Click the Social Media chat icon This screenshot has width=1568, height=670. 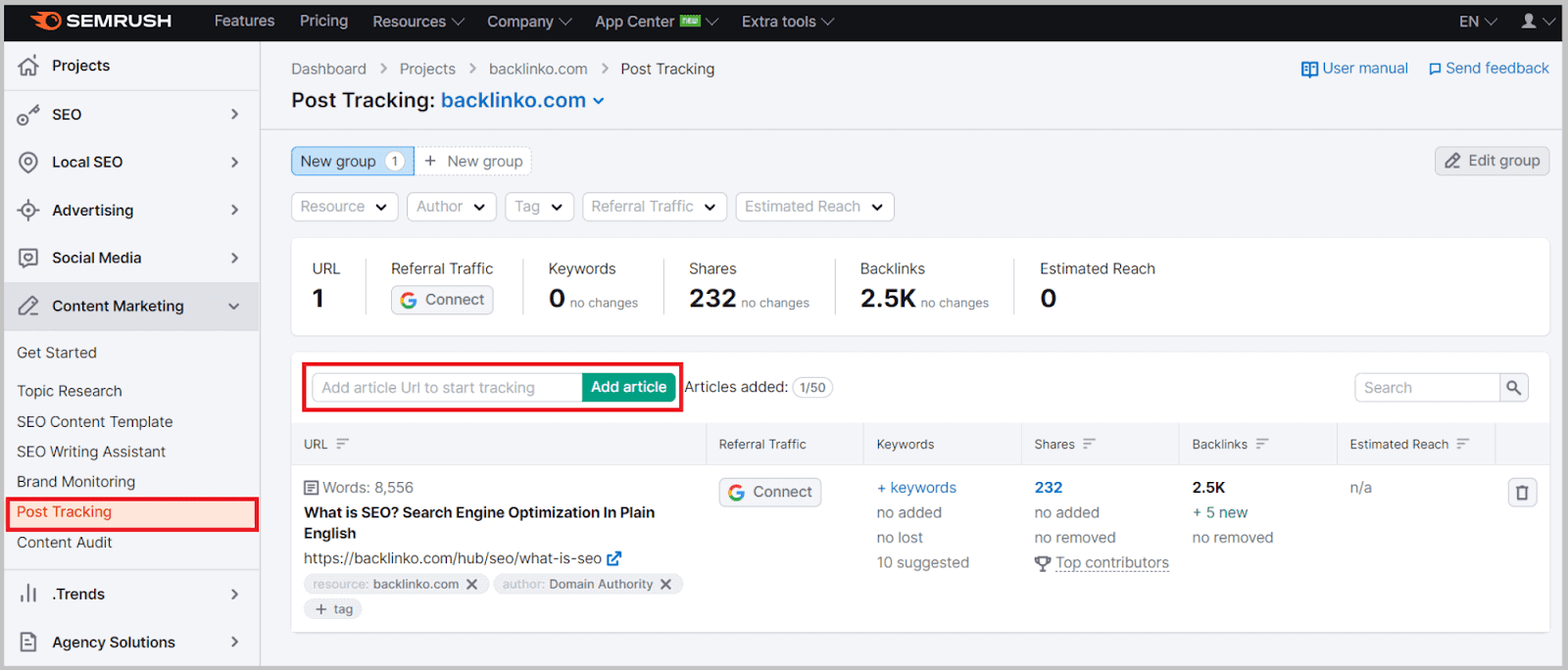point(28,258)
